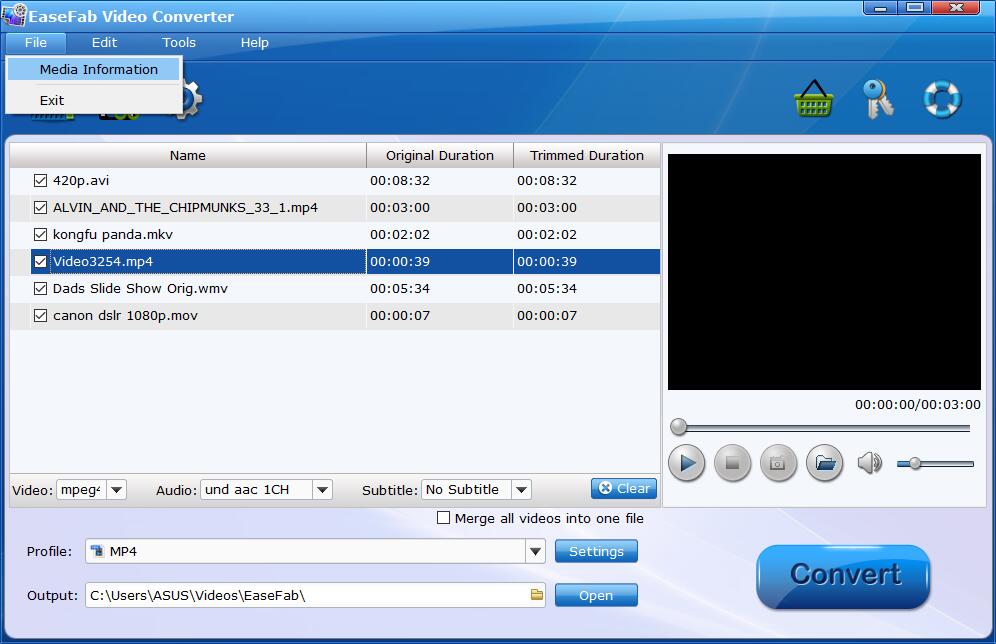Viewport: 996px width, 644px height.
Task: Click the 00:00:00/00:03:00 time readout
Action: coord(917,405)
